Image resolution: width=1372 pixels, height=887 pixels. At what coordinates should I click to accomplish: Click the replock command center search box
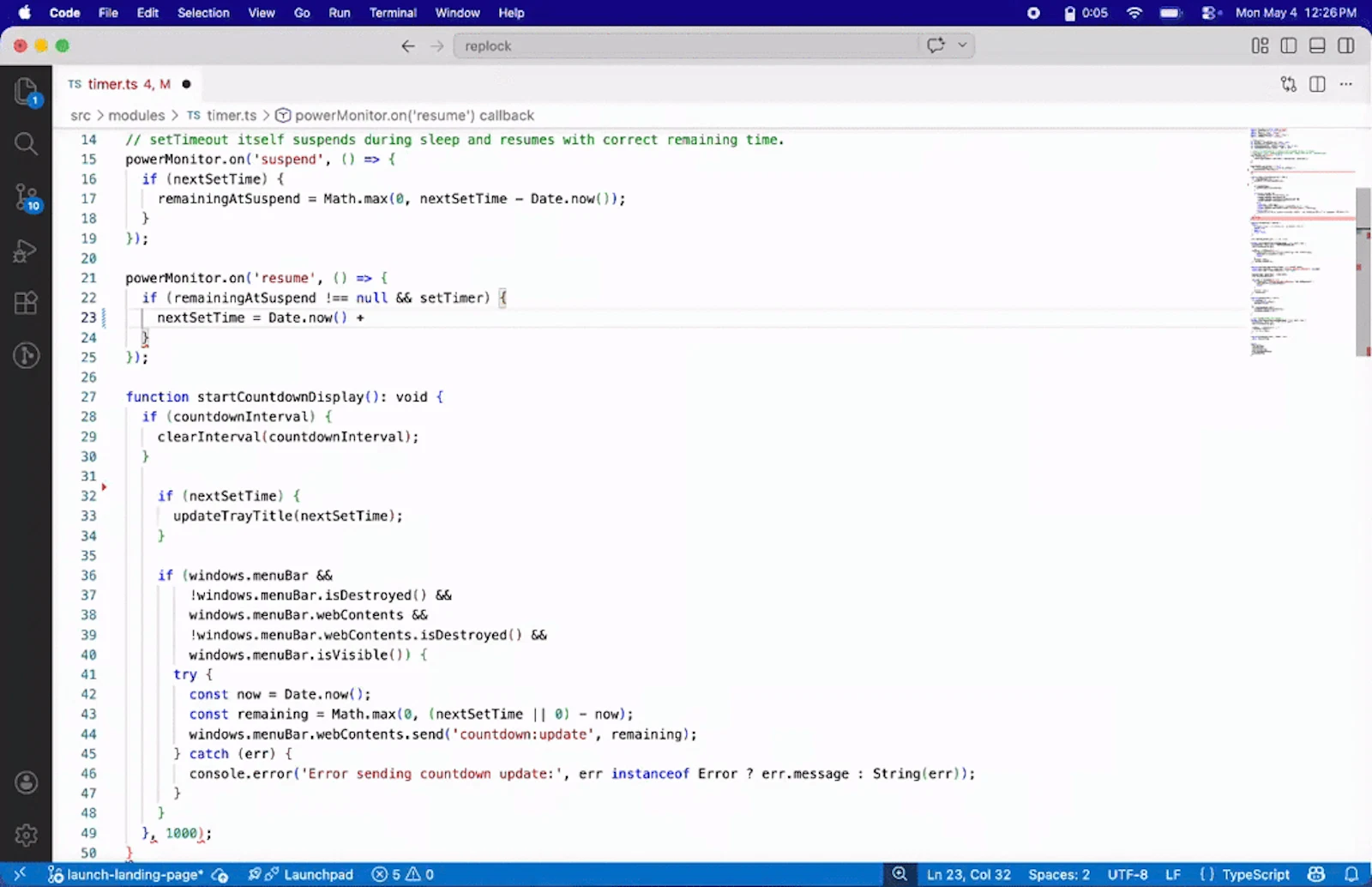[686, 46]
